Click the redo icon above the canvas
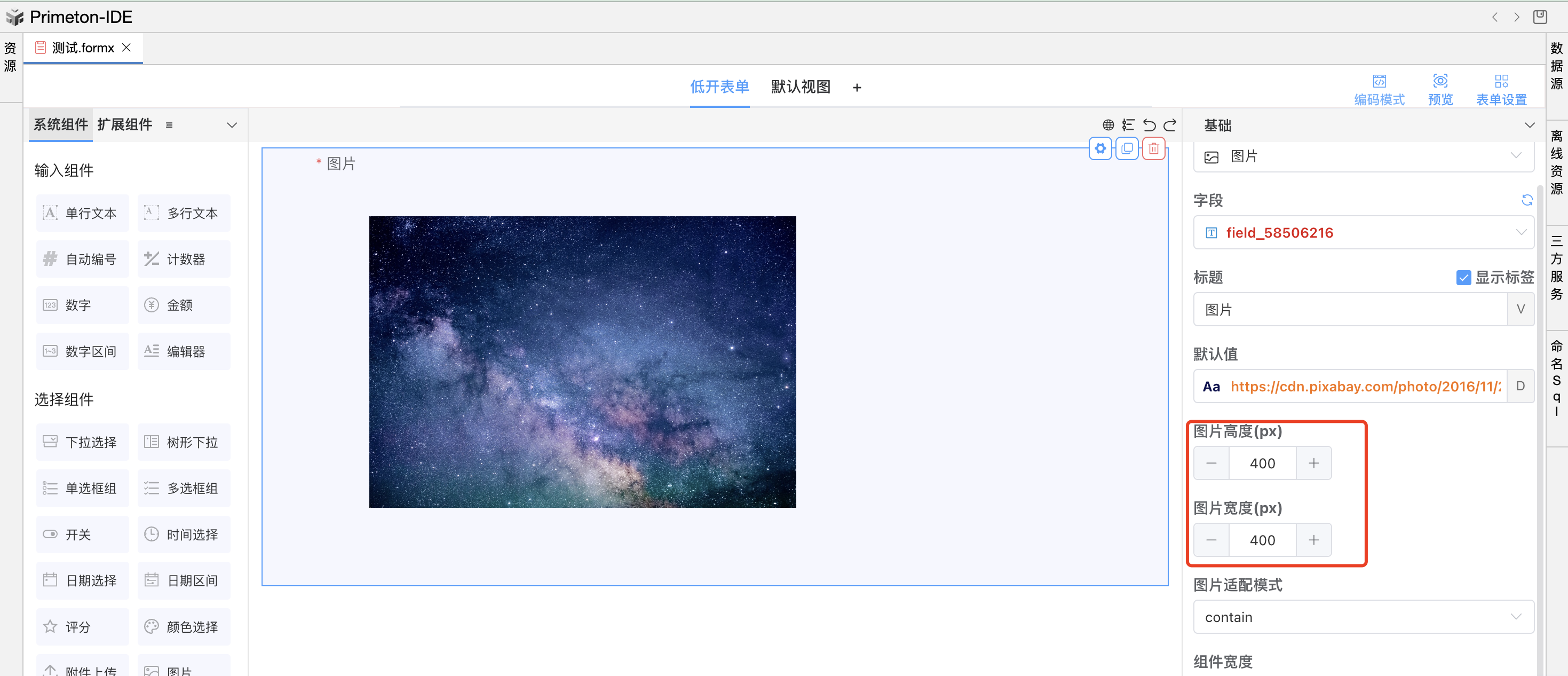The image size is (1568, 676). 1170,125
